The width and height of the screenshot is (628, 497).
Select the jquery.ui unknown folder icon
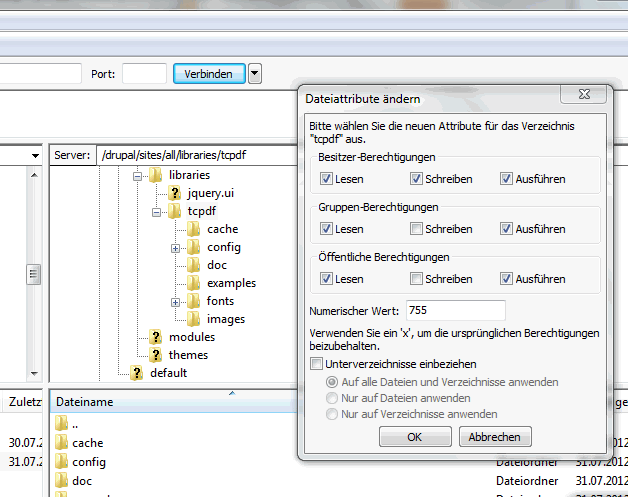point(175,193)
